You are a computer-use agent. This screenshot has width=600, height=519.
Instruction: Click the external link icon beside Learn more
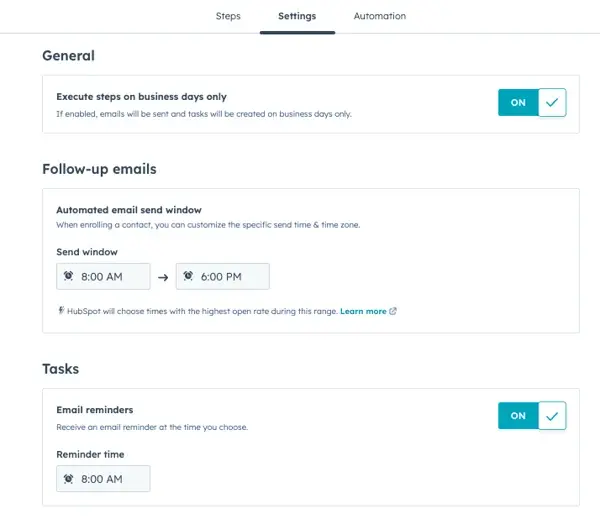(393, 311)
